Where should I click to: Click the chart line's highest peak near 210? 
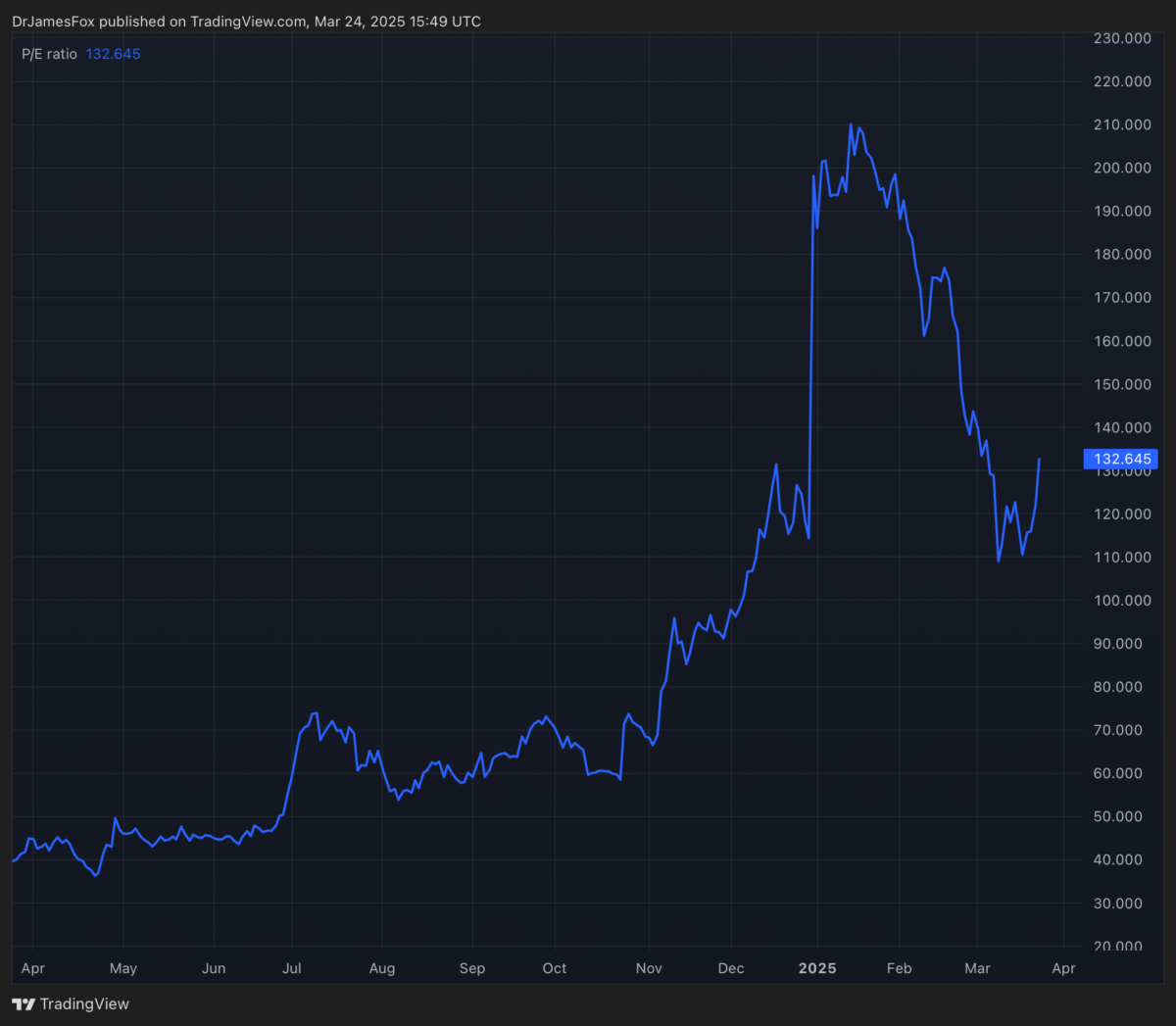[851, 124]
